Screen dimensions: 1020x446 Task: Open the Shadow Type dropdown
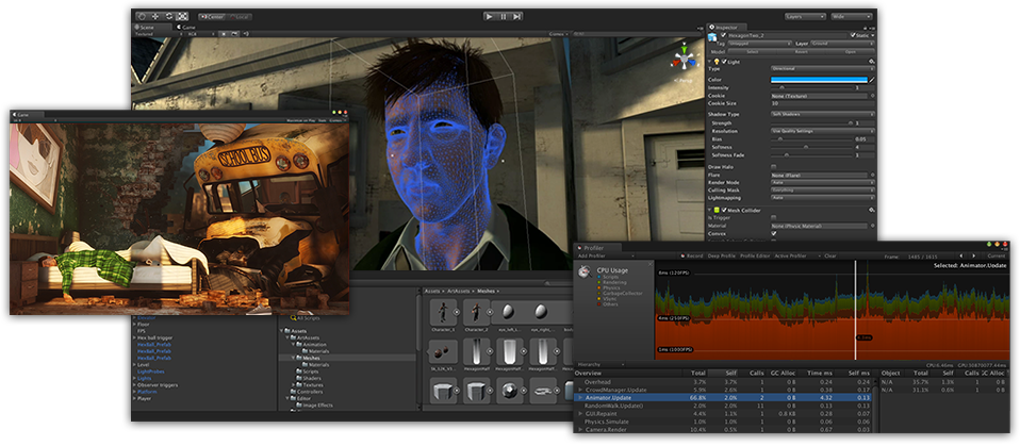(x=820, y=114)
